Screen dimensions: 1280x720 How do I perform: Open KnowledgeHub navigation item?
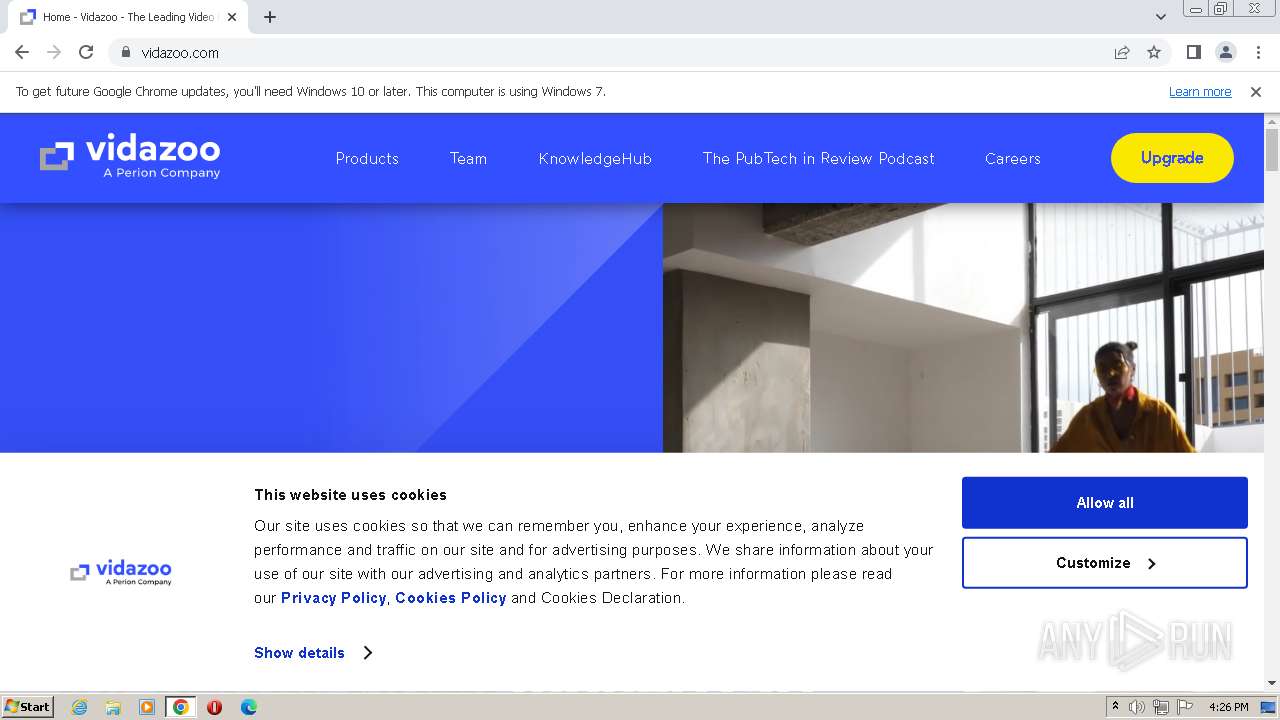point(595,158)
